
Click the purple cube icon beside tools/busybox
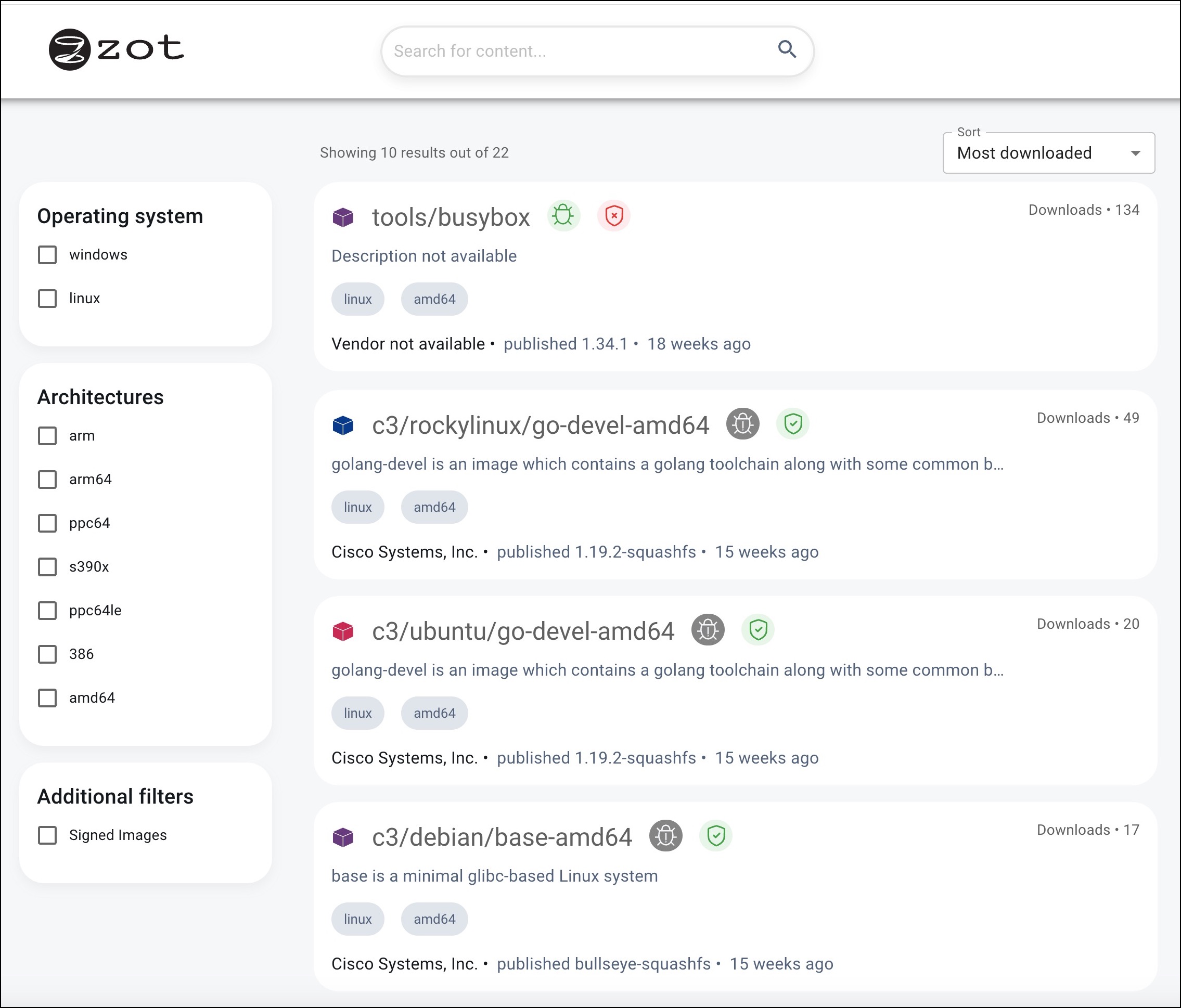pos(343,217)
